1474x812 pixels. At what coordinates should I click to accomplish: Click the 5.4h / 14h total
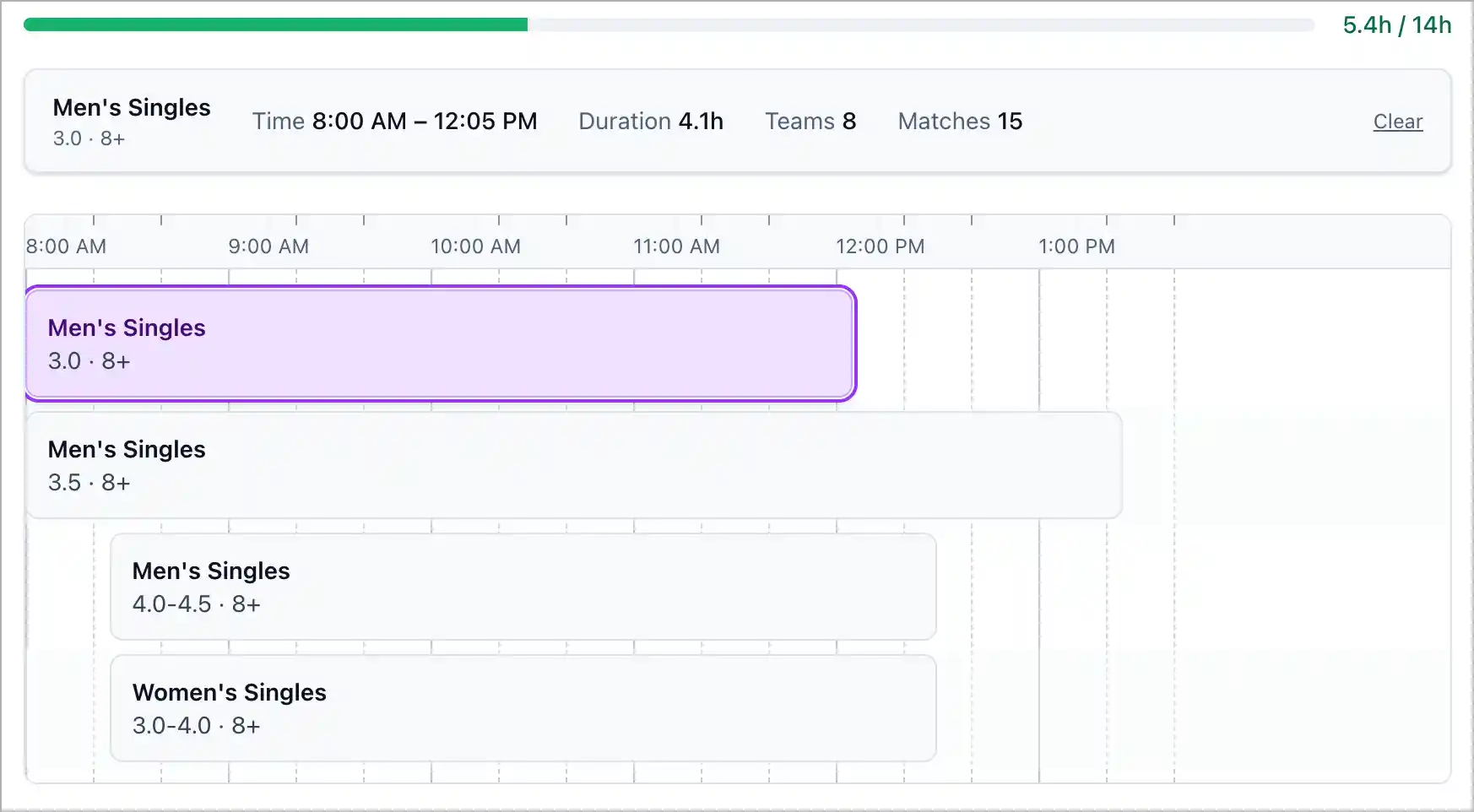tap(1396, 25)
